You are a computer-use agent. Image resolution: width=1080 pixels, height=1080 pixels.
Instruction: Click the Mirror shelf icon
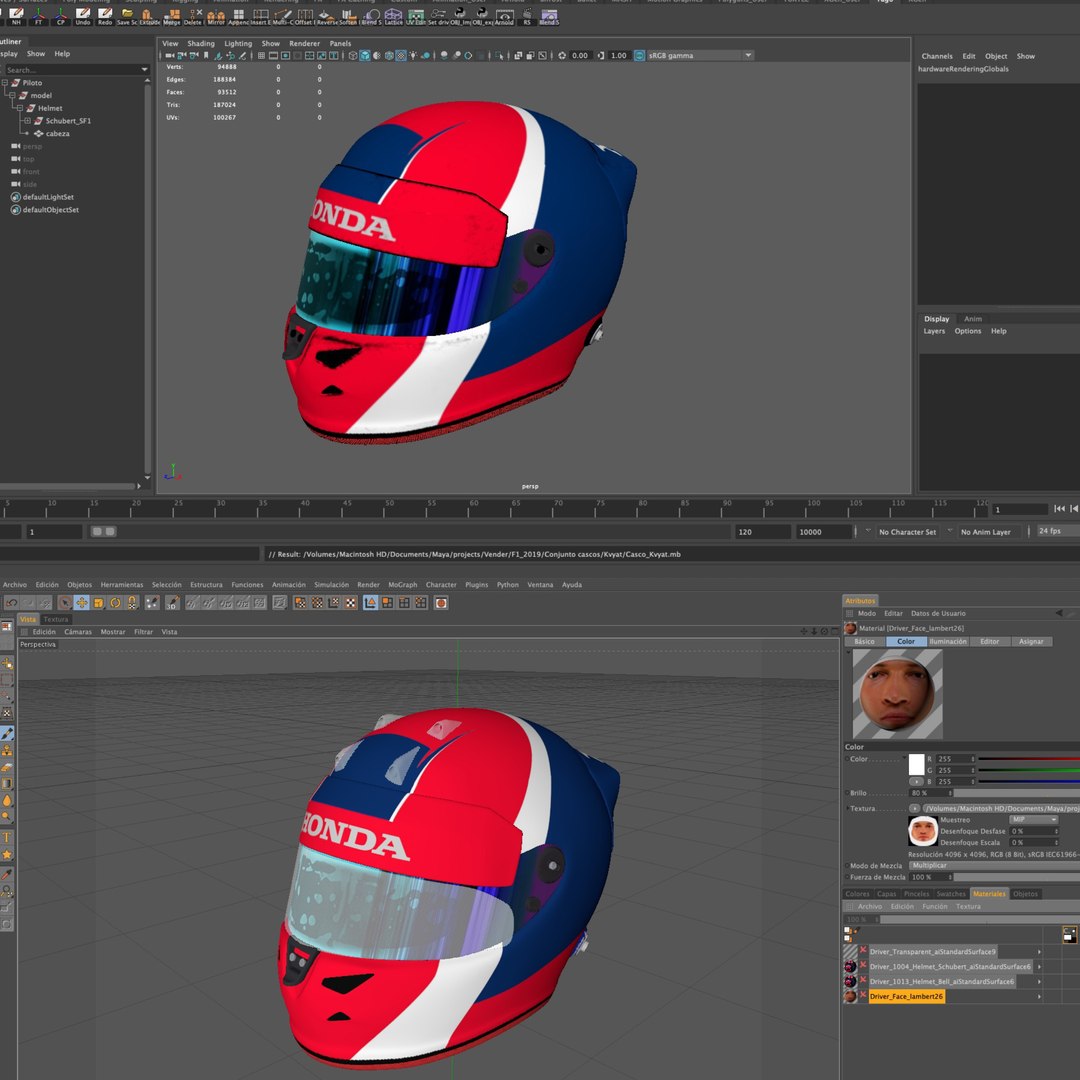tap(216, 17)
